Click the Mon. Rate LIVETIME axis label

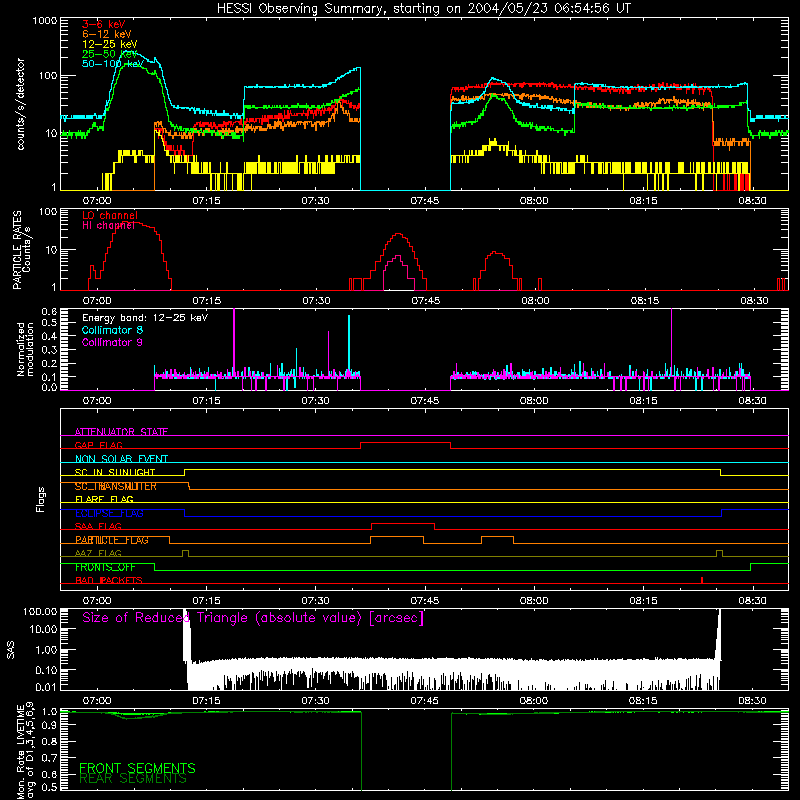(x=25, y=750)
